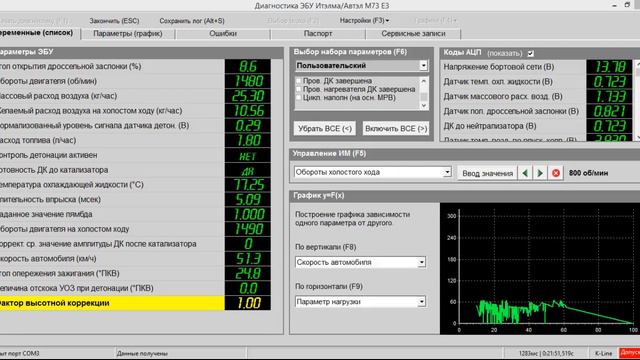Click Датчик темп. охл. жидкости (В)

click(536, 82)
